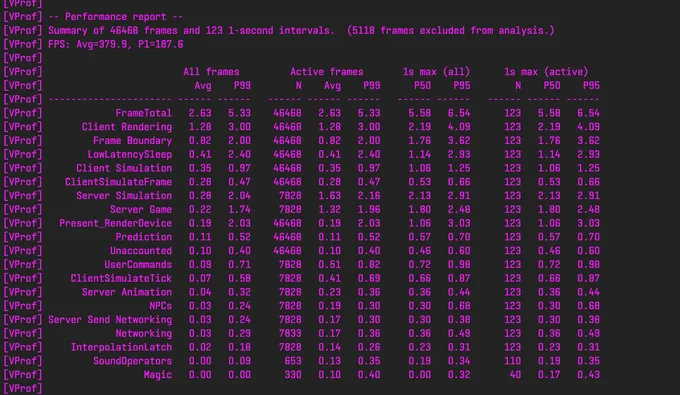This screenshot has height=395, width=680.
Task: Click the "Present_RenderDevice" row label
Action: [115, 223]
